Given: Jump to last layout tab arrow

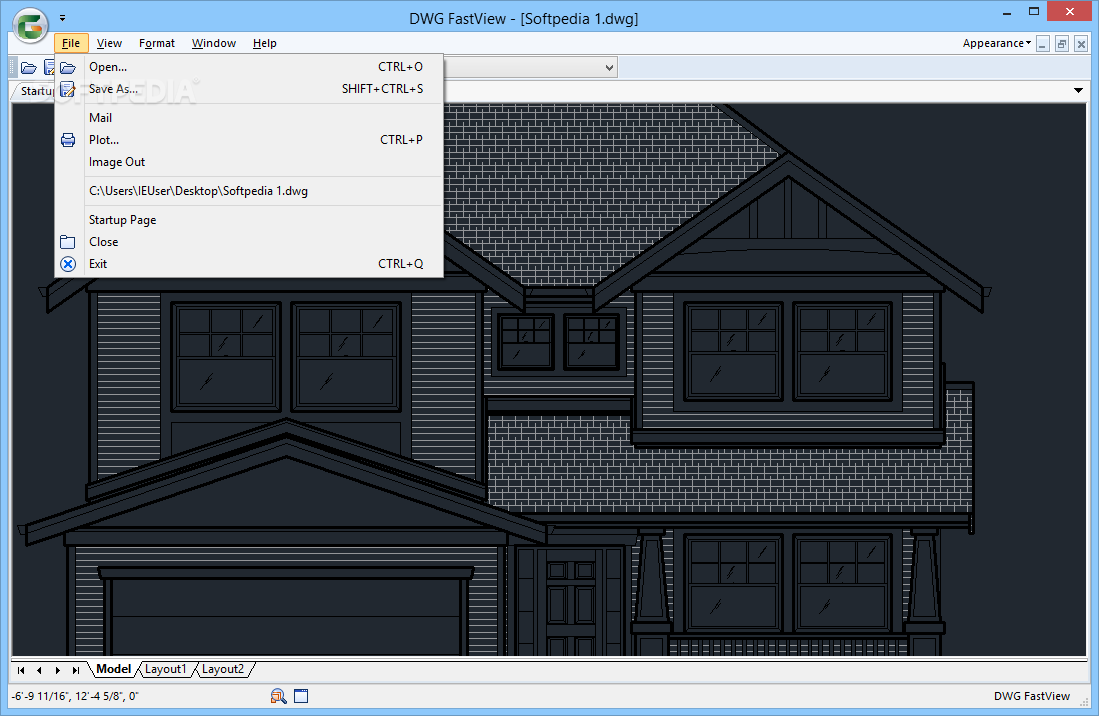Looking at the screenshot, I should point(76,670).
